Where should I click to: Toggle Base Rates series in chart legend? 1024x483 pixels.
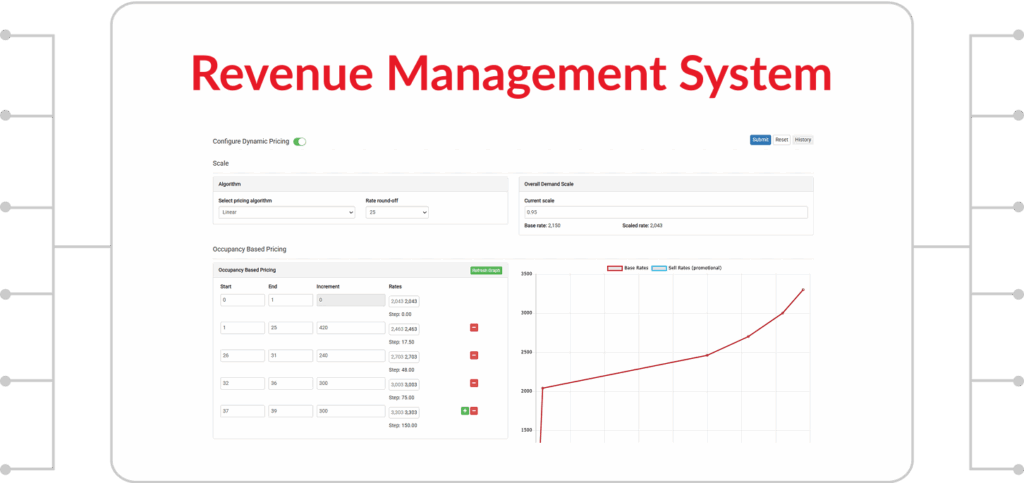click(627, 268)
